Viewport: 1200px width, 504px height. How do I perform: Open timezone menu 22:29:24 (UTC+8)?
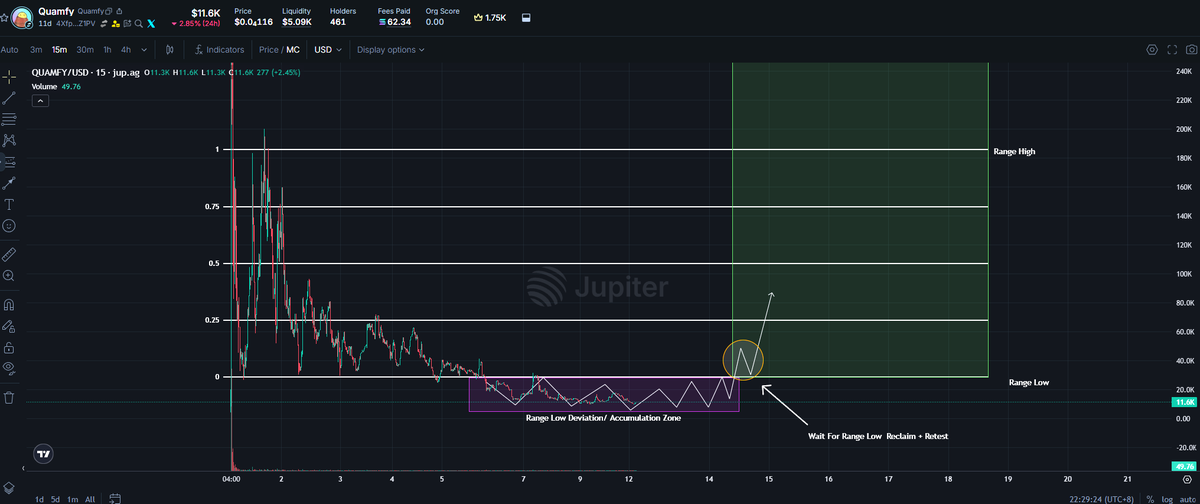point(1101,499)
